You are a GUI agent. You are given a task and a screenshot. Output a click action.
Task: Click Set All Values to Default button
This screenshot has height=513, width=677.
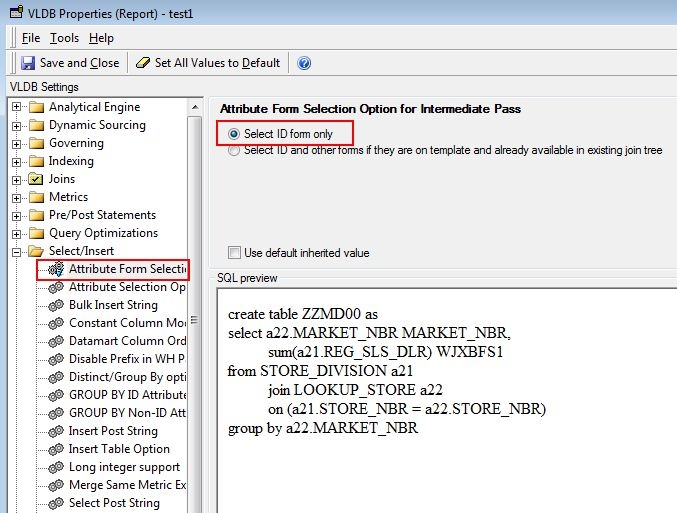[208, 63]
